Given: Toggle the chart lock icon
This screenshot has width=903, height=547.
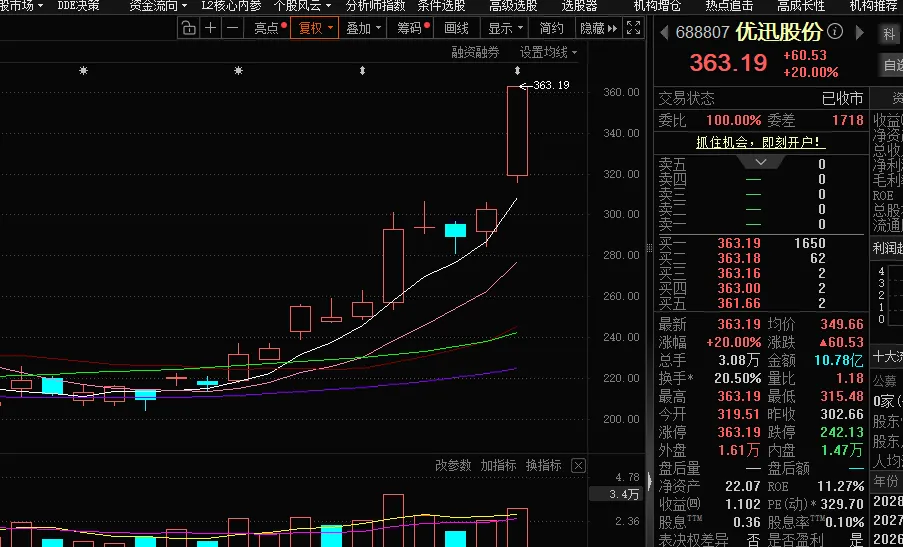Looking at the screenshot, I should (x=188, y=28).
